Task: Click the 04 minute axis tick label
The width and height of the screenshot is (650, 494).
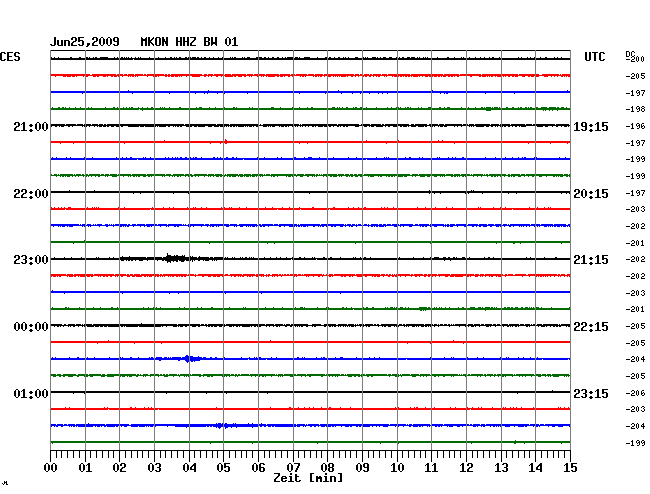Action: pos(189,467)
